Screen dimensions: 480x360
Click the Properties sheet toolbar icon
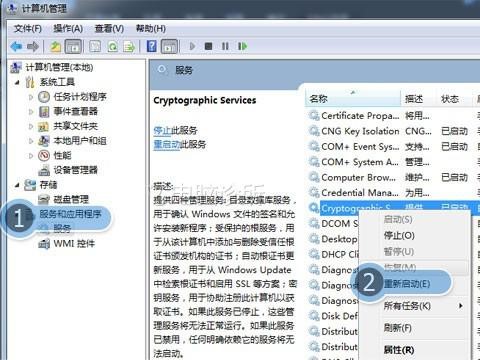click(x=95, y=46)
